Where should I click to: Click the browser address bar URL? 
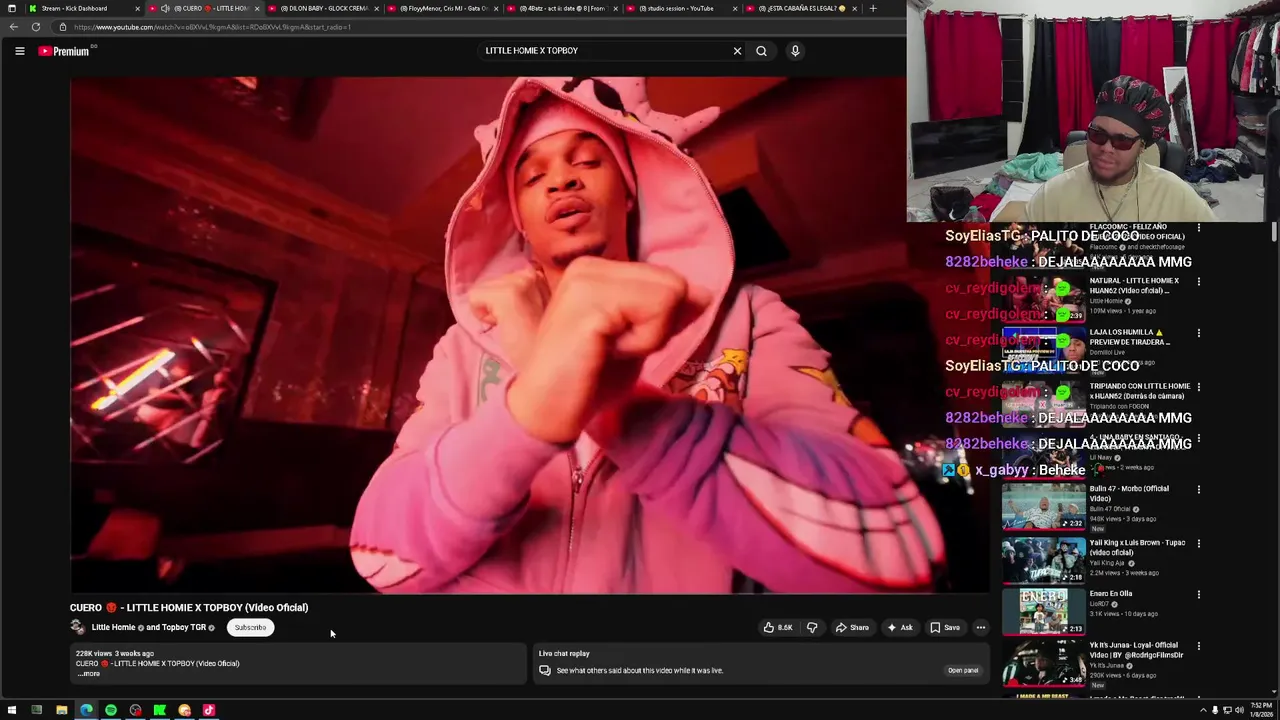[212, 27]
